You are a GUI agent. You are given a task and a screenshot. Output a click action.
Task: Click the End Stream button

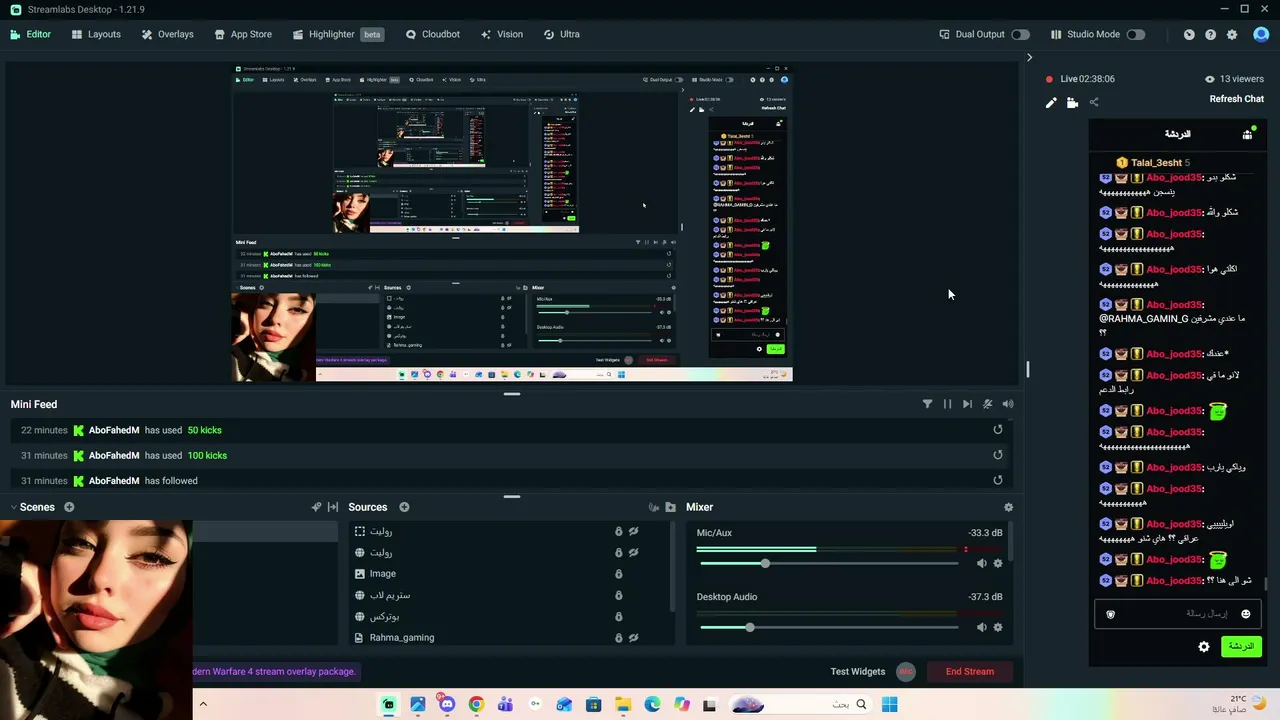coord(970,672)
